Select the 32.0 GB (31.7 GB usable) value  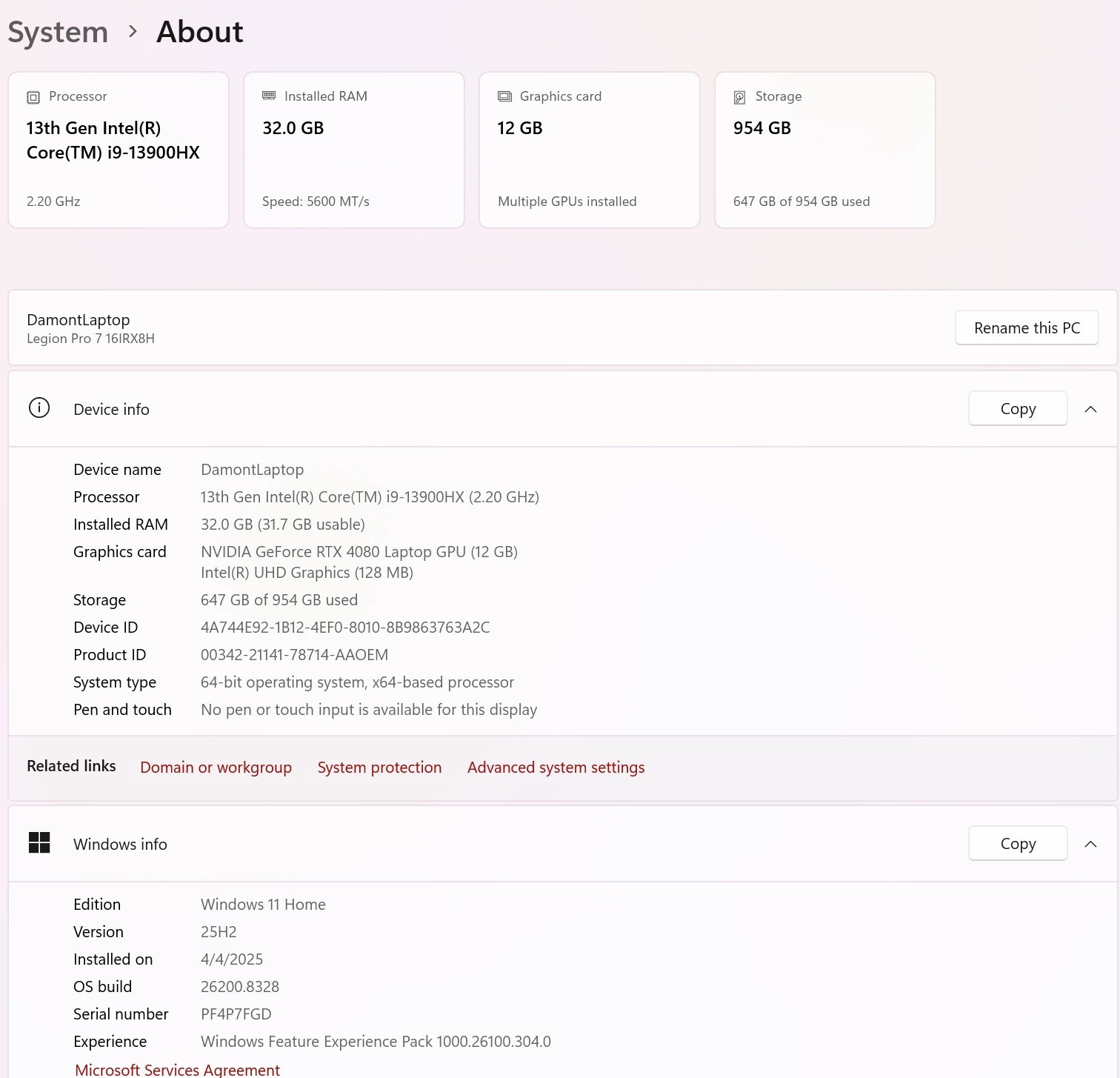tap(283, 524)
